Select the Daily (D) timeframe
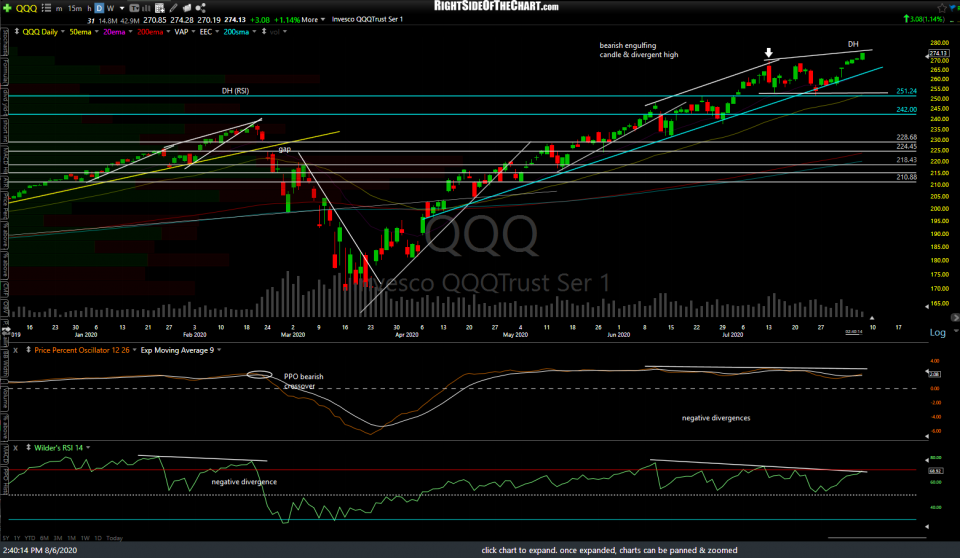 pos(99,9)
